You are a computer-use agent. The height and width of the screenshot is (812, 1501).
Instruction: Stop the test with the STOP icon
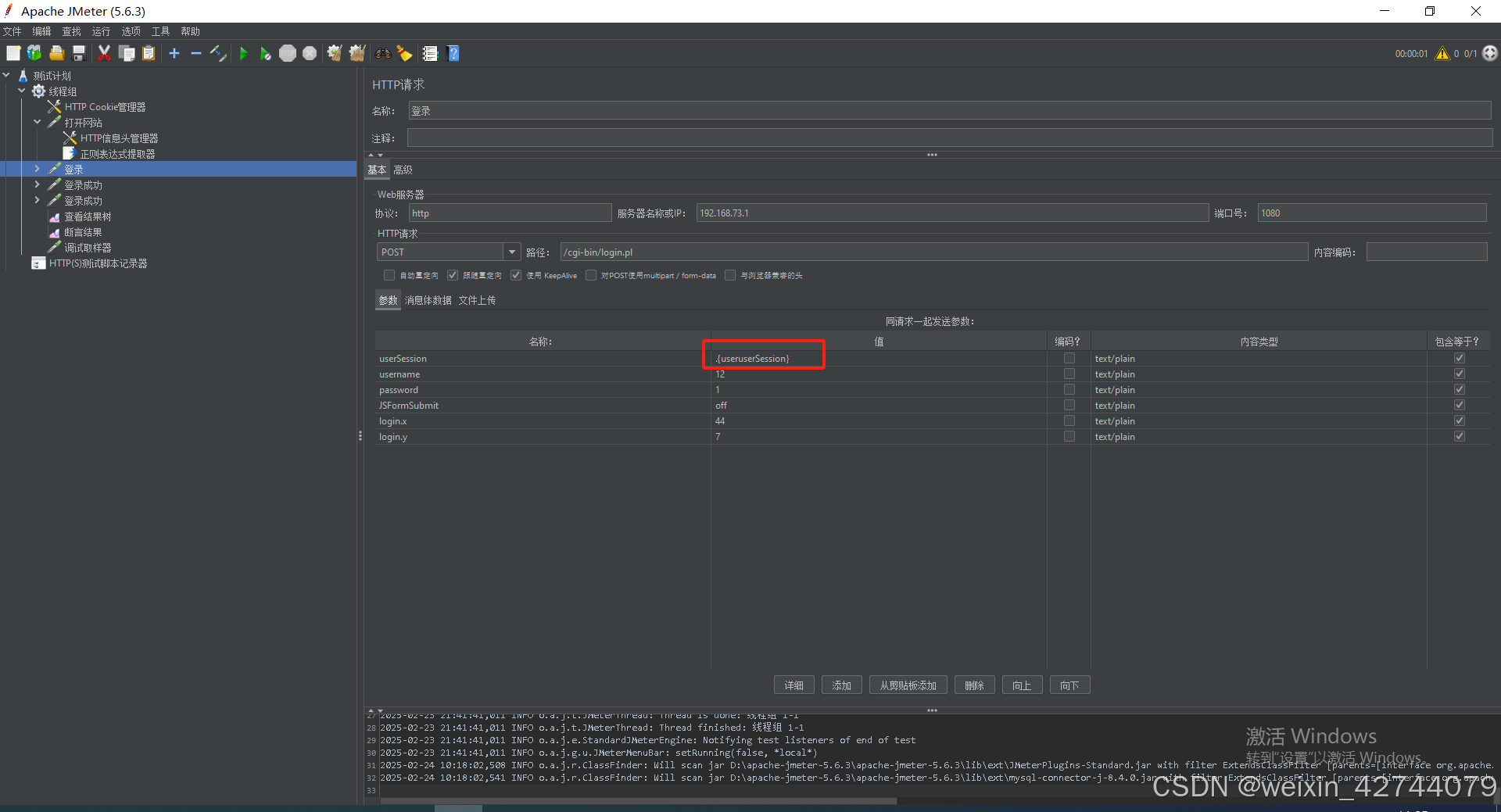(x=288, y=53)
